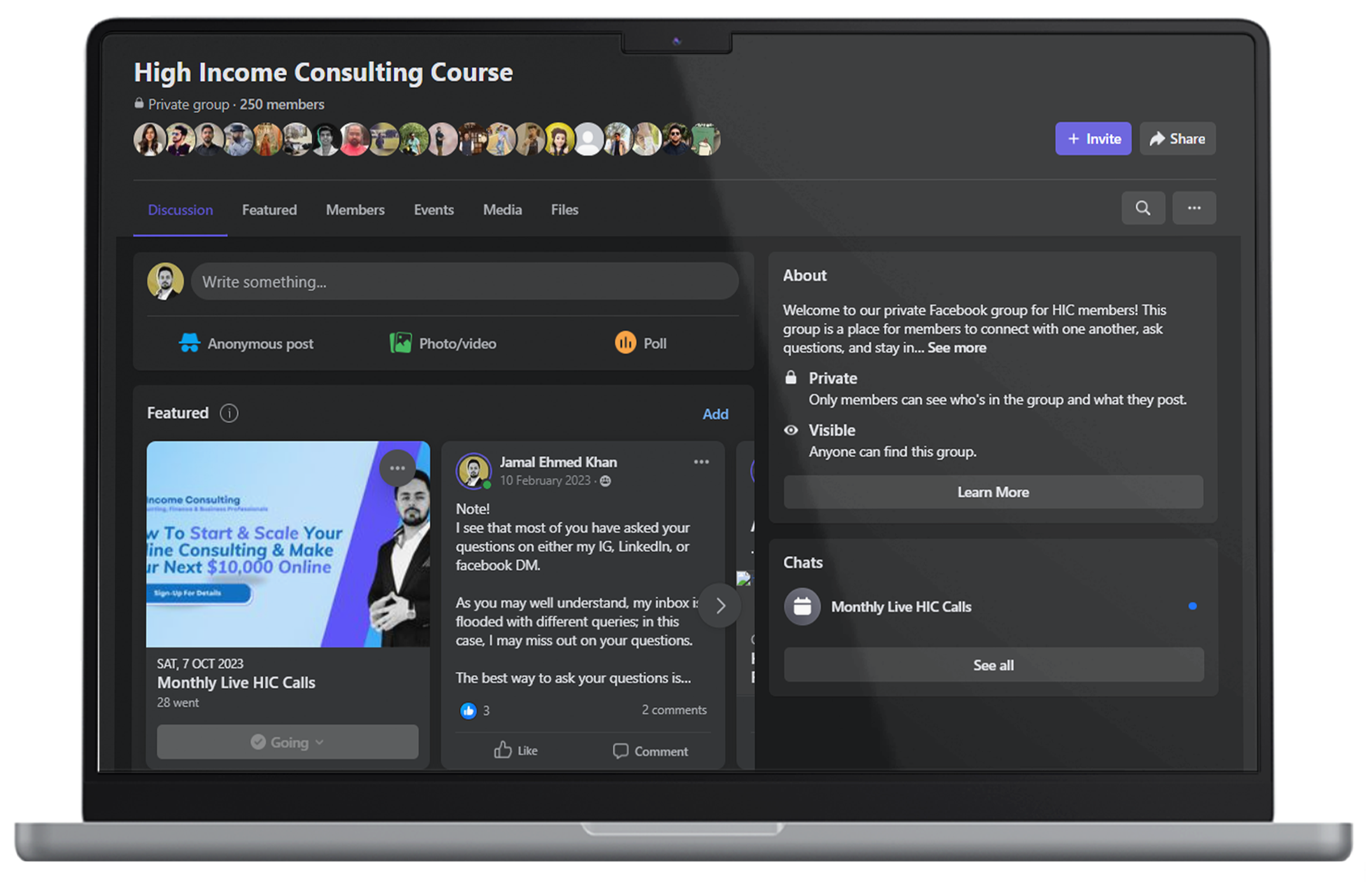Open the Monthly Live HIC Calls chat
Image resolution: width=1367 pixels, height=896 pixels.
point(993,606)
